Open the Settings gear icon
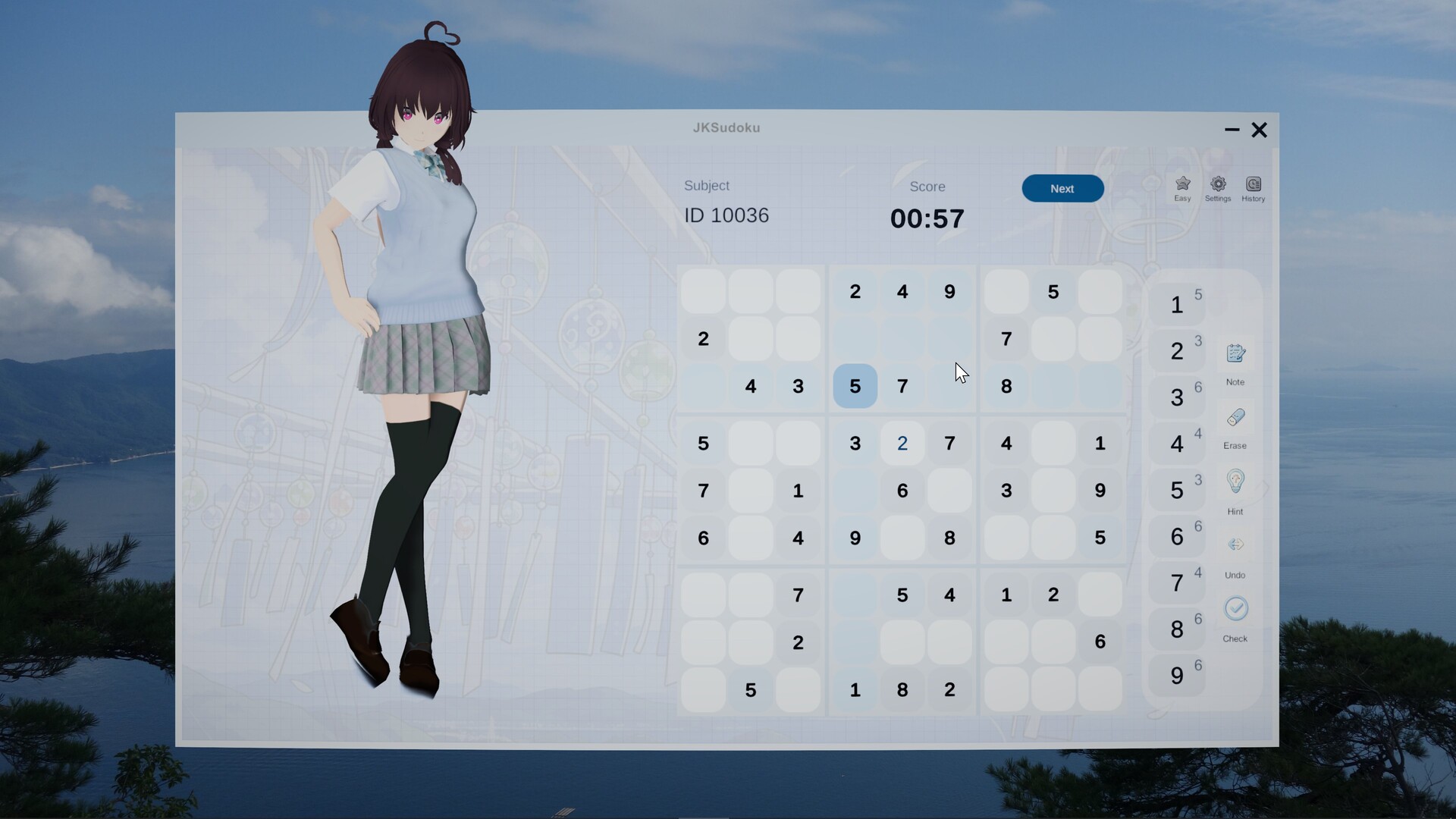The width and height of the screenshot is (1456, 819). click(x=1218, y=184)
